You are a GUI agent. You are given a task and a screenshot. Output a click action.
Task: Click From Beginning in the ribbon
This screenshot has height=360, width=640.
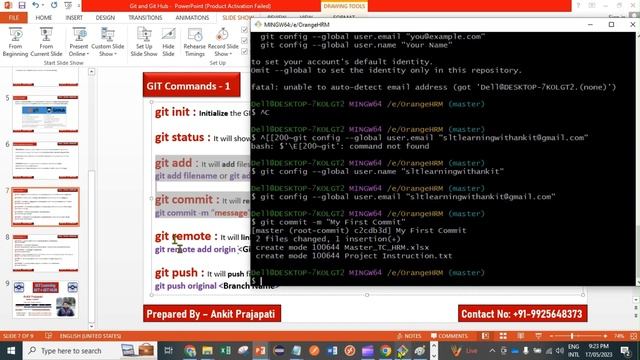[x=15, y=42]
